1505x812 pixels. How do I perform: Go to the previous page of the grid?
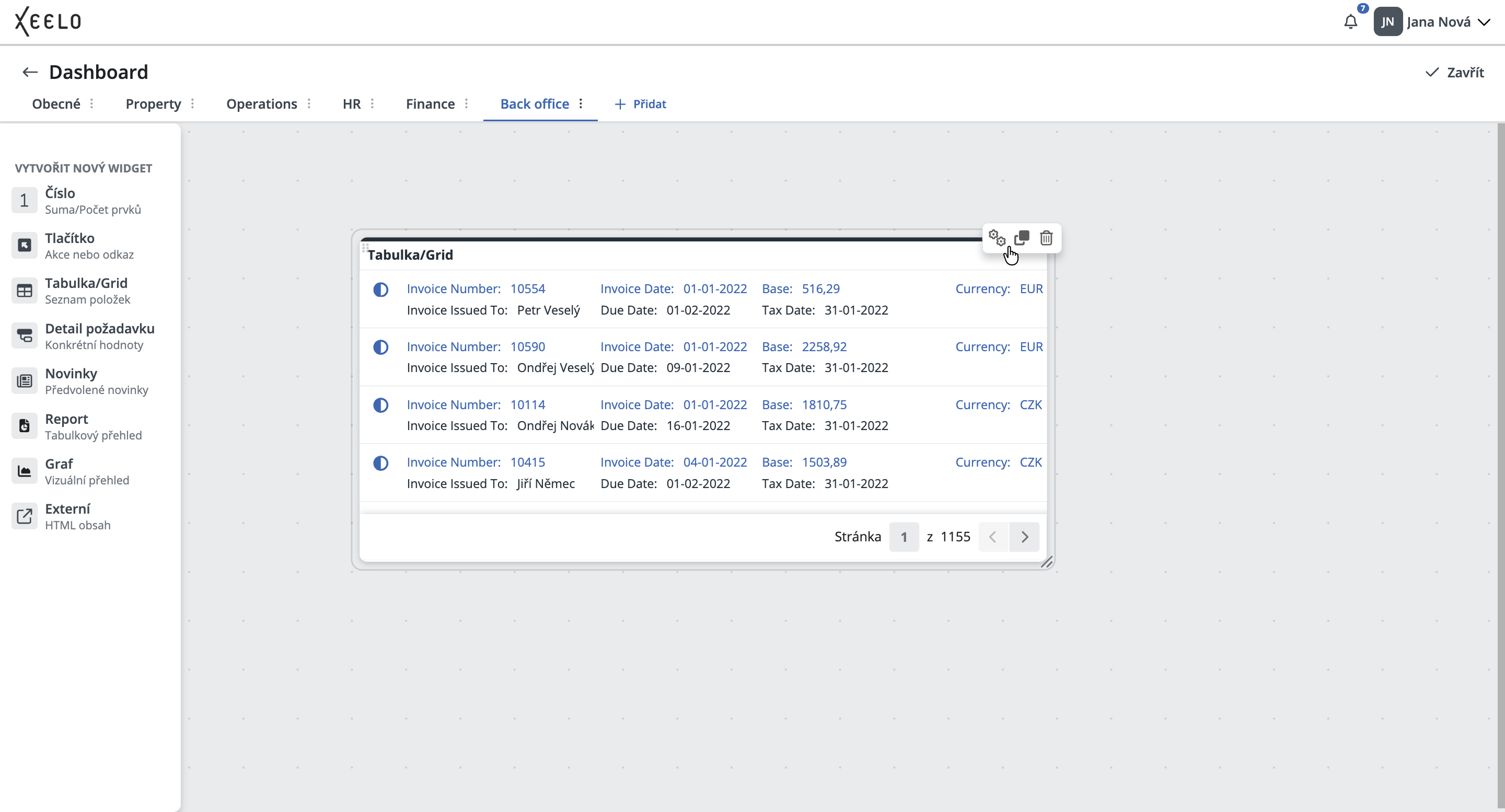coord(993,537)
